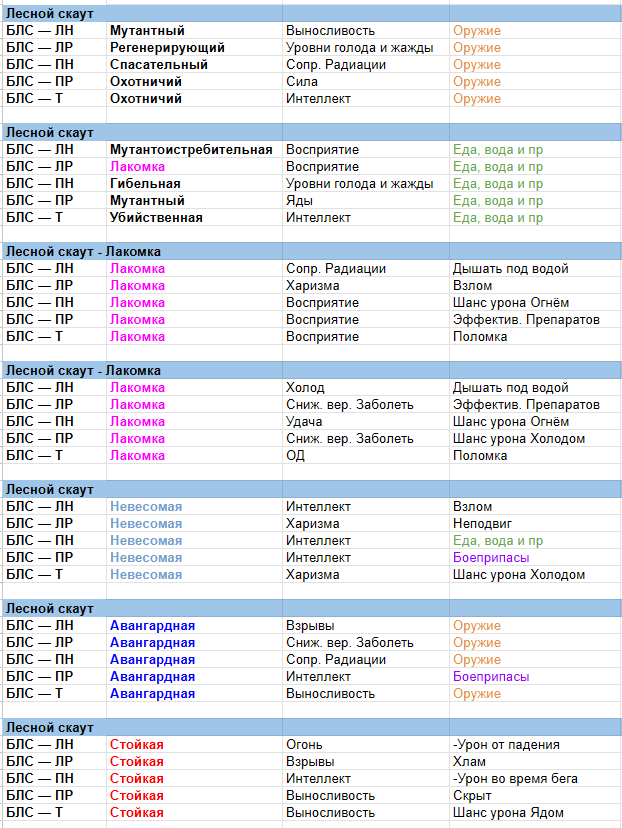The width and height of the screenshot is (622, 828).
Task: Click the 'Сопр. Радиации' cell beside 'Спасательный'
Action: tap(366, 64)
